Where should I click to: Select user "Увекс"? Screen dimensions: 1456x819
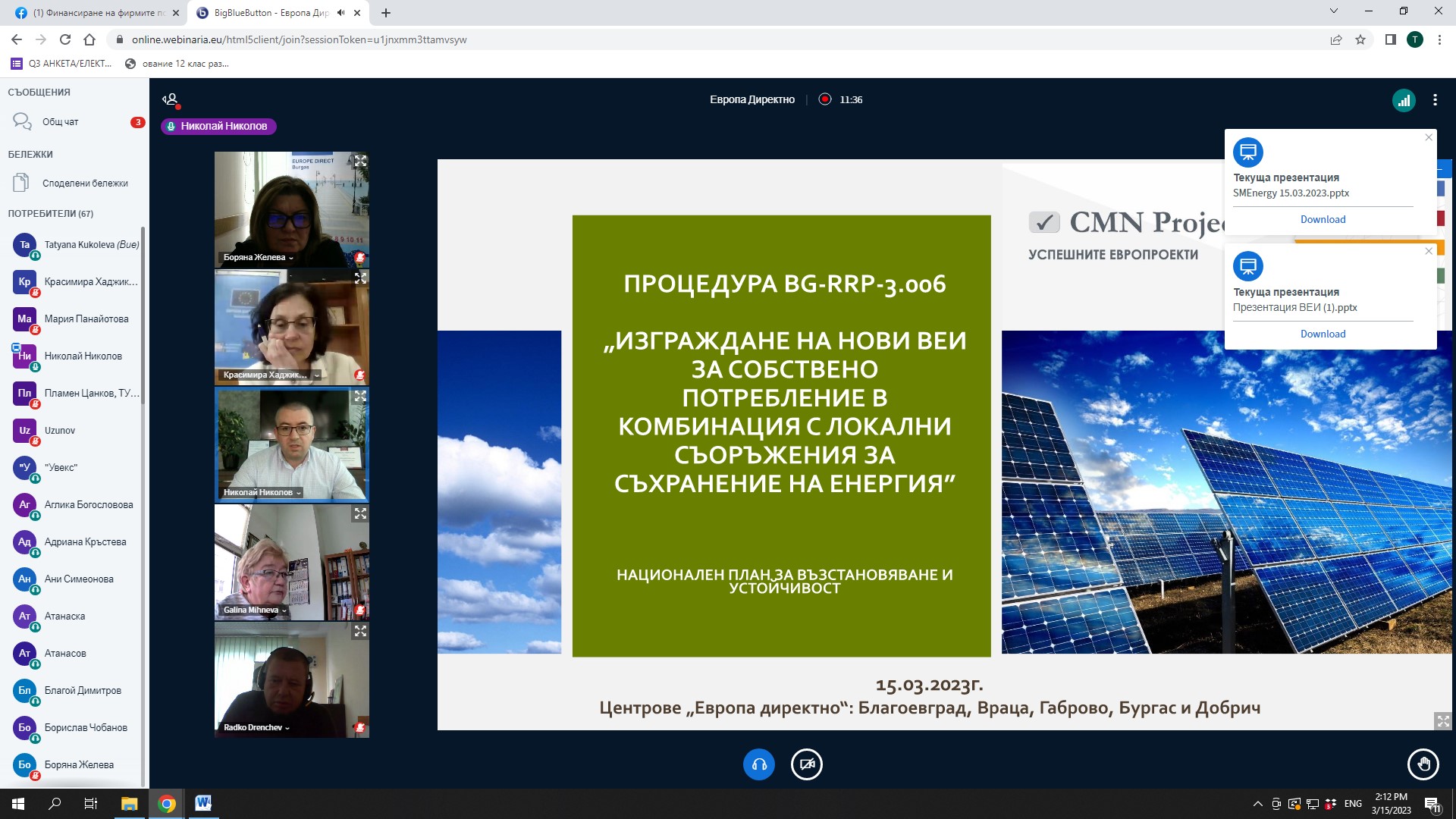click(74, 468)
